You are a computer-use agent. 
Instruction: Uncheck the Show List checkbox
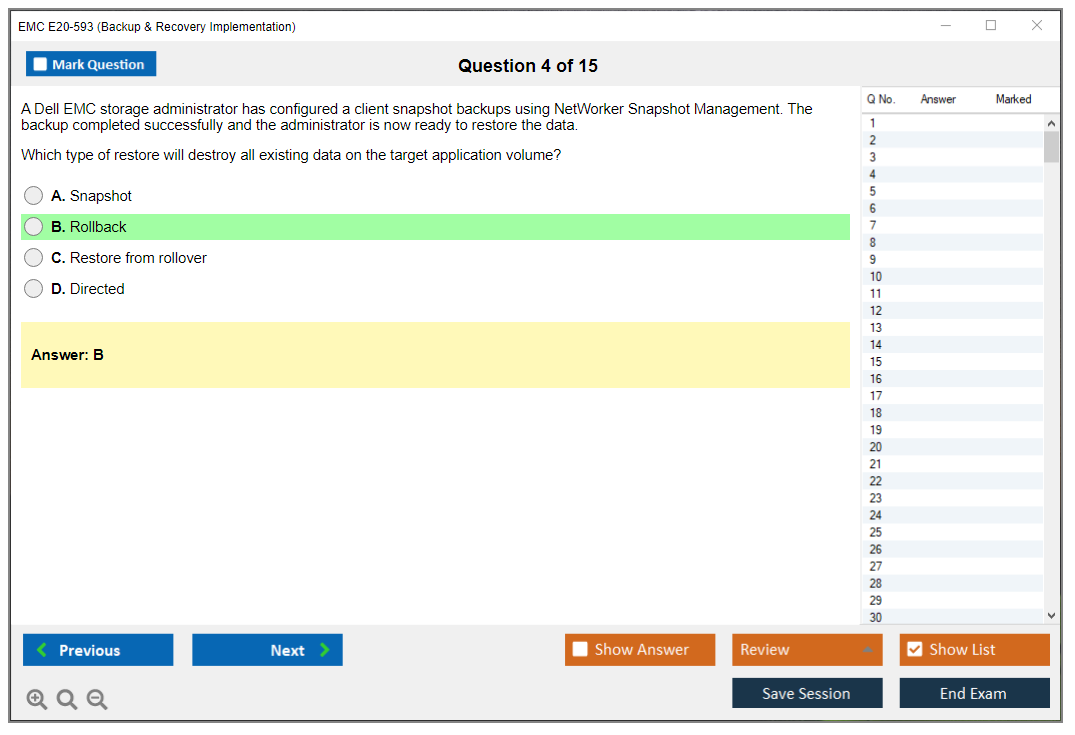coord(914,650)
